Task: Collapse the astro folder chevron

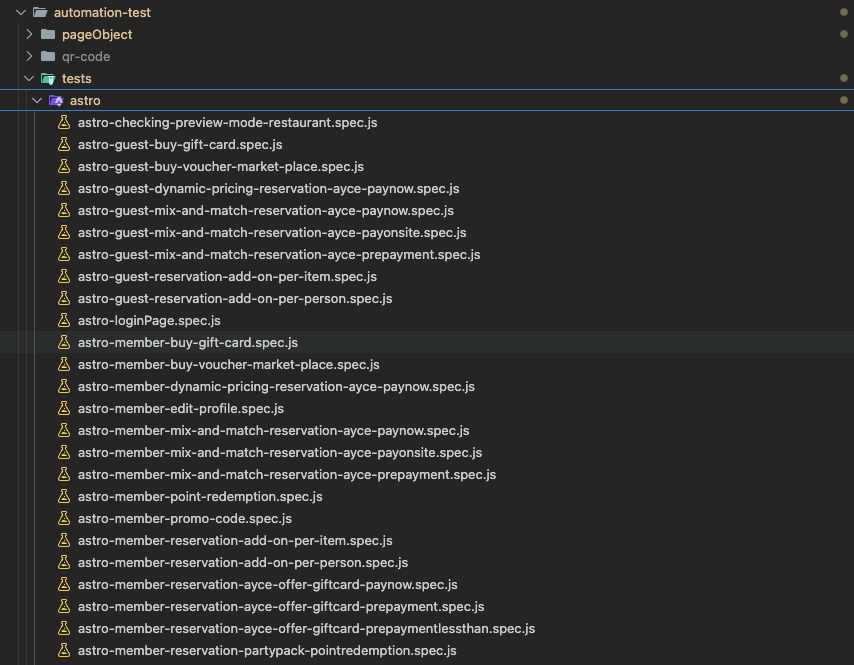Action: [37, 101]
